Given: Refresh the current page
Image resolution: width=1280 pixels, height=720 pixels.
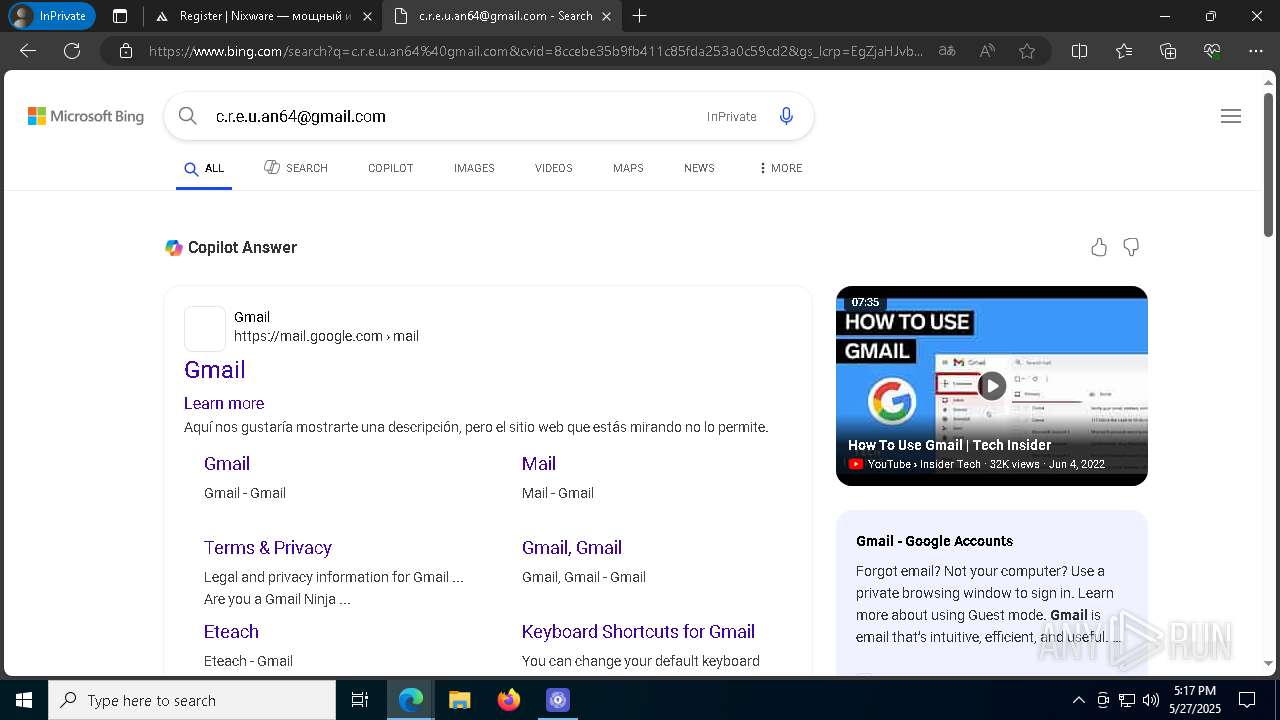Looking at the screenshot, I should [x=72, y=51].
